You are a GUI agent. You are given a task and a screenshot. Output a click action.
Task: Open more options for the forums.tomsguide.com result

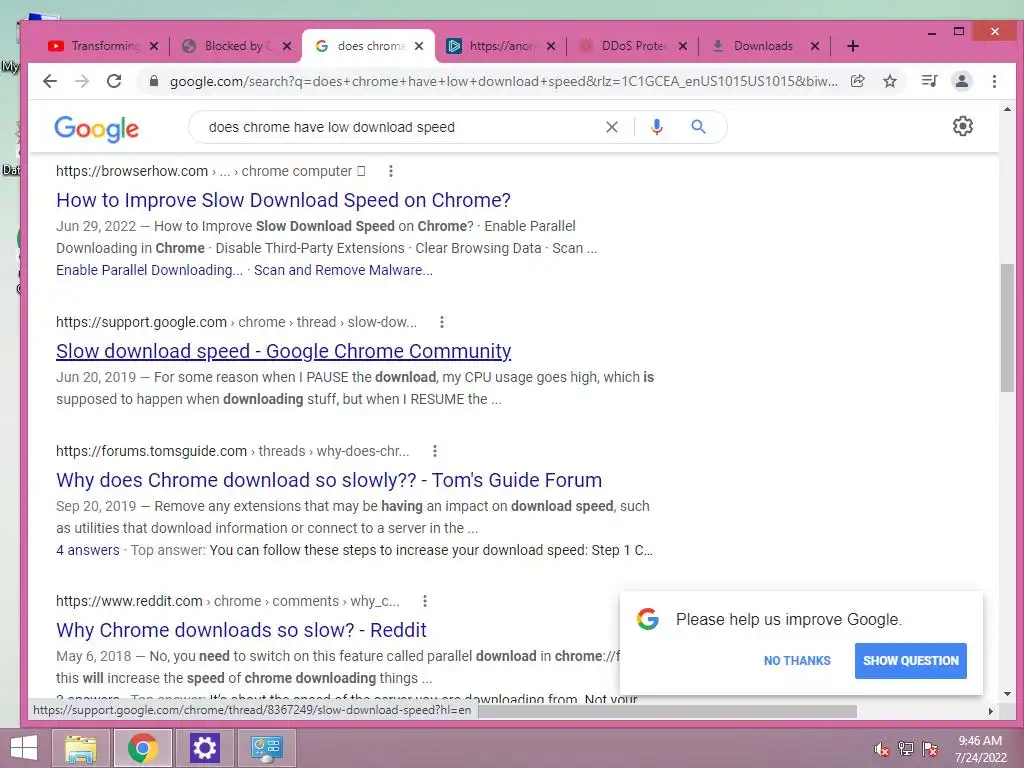[434, 451]
